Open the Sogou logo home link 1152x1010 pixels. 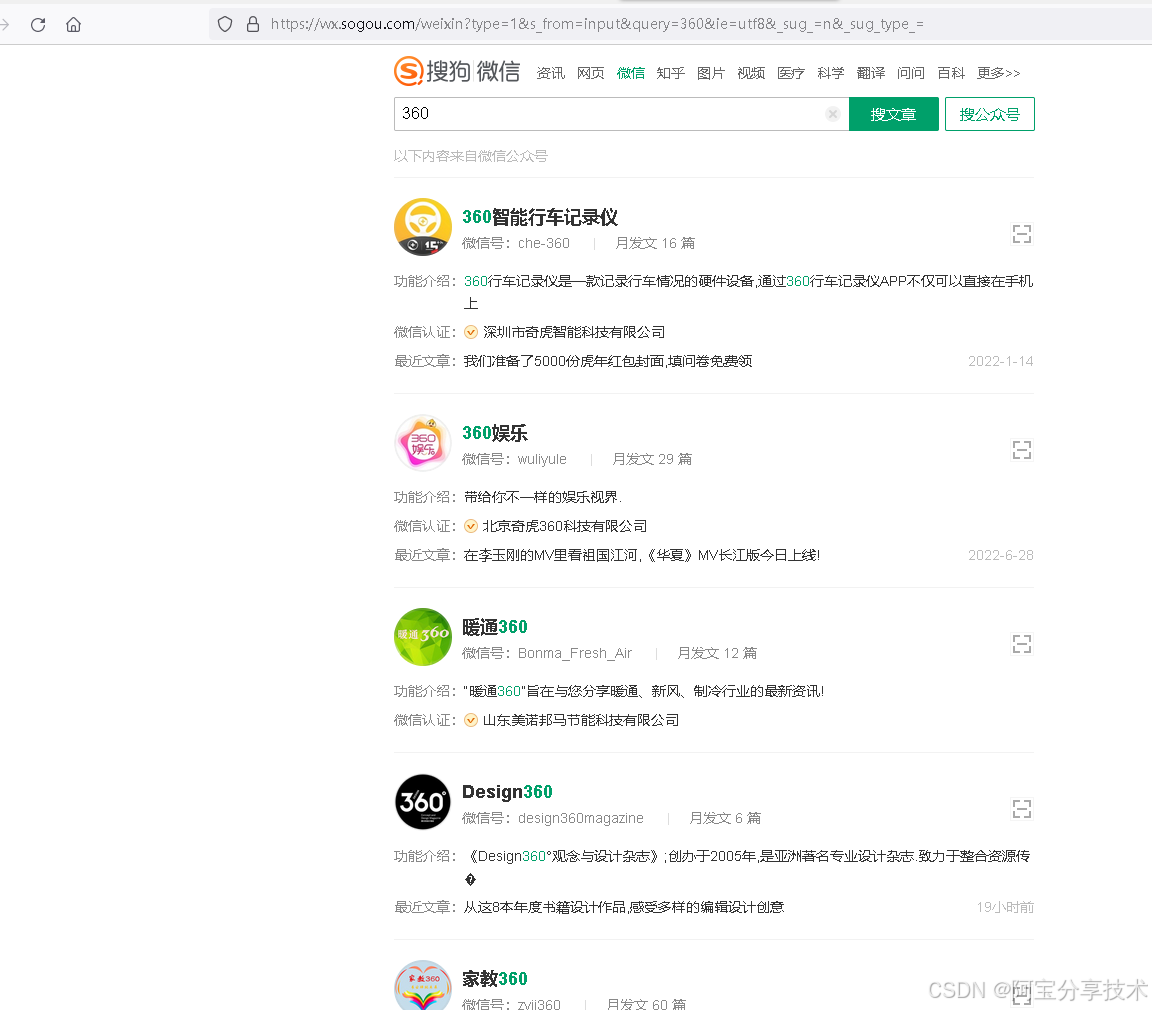tap(457, 71)
